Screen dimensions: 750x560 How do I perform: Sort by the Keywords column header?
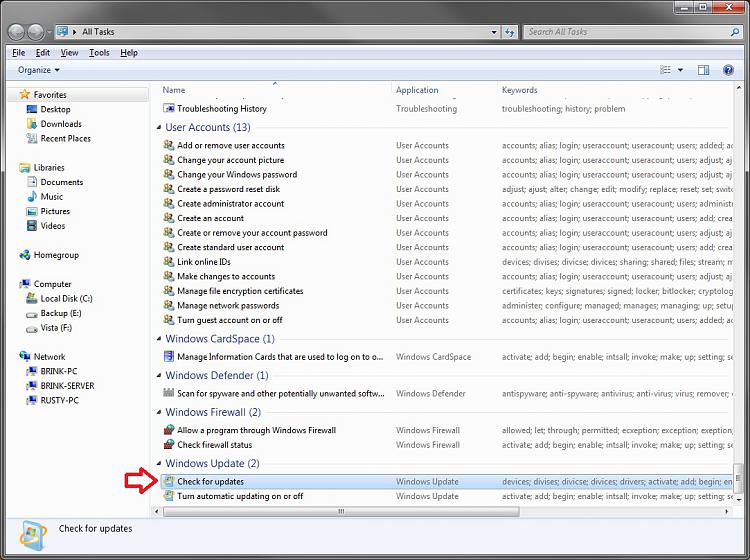[615, 90]
